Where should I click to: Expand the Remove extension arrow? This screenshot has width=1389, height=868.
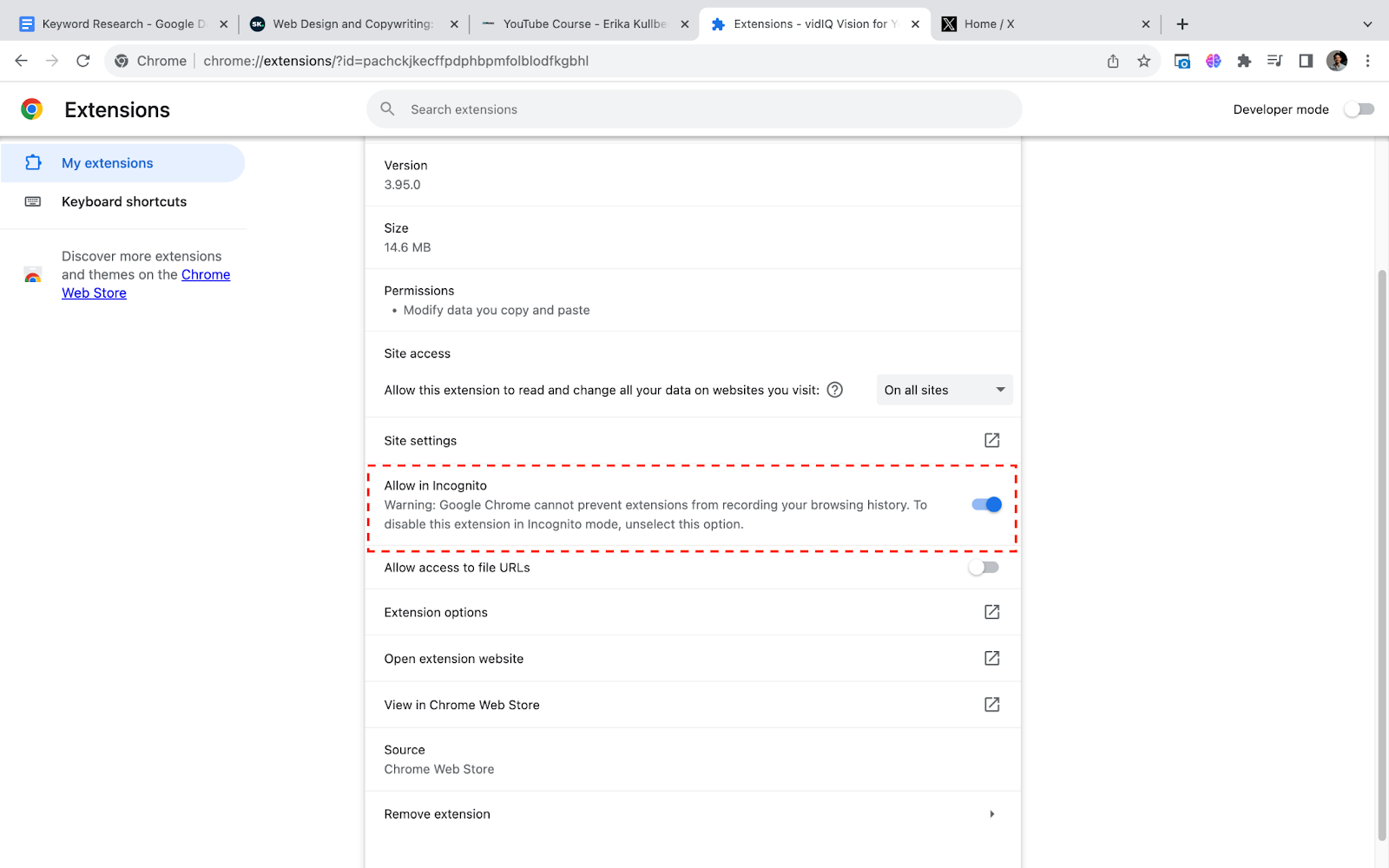point(991,814)
